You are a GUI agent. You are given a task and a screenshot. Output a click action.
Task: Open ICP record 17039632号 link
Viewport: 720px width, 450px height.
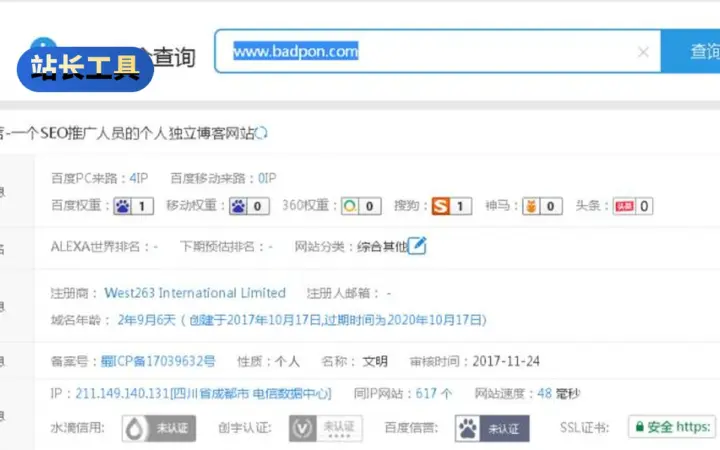click(x=158, y=361)
